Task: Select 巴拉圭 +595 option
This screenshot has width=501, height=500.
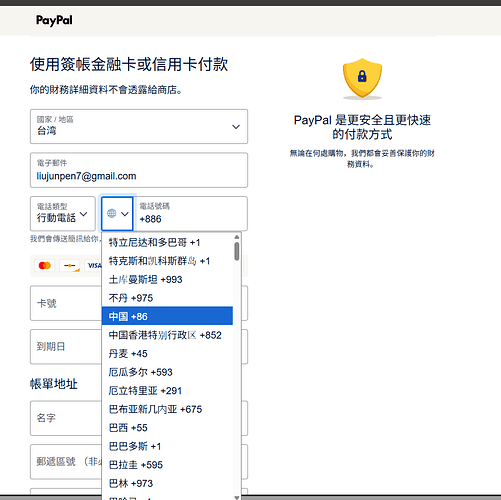Action: click(x=167, y=465)
